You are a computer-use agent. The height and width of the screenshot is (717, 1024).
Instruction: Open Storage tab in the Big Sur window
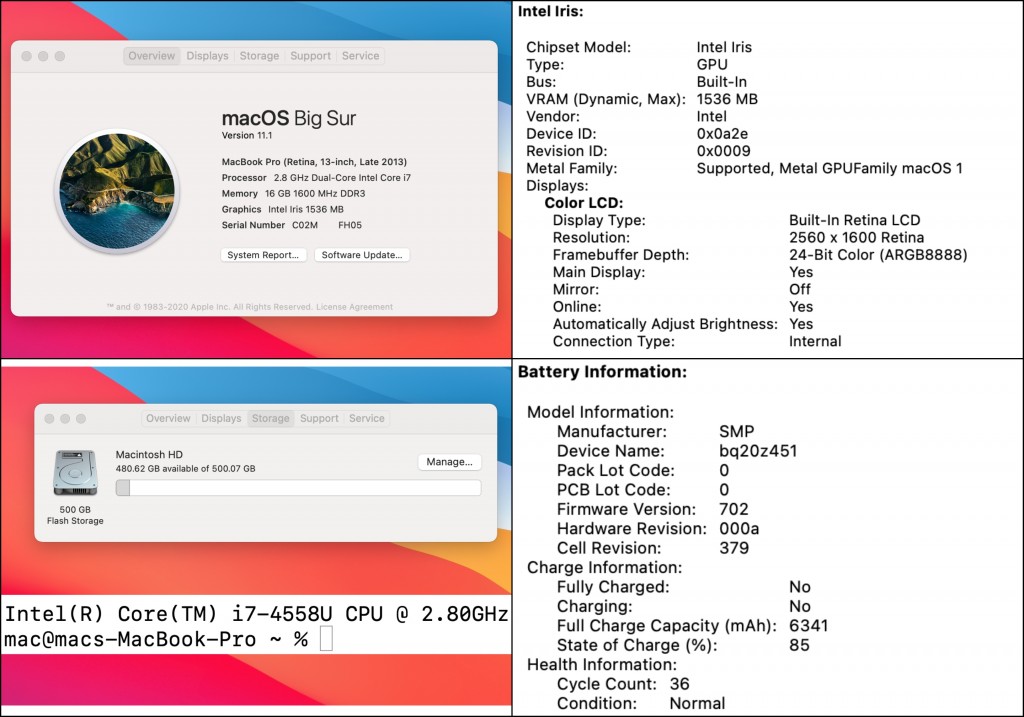pos(259,56)
